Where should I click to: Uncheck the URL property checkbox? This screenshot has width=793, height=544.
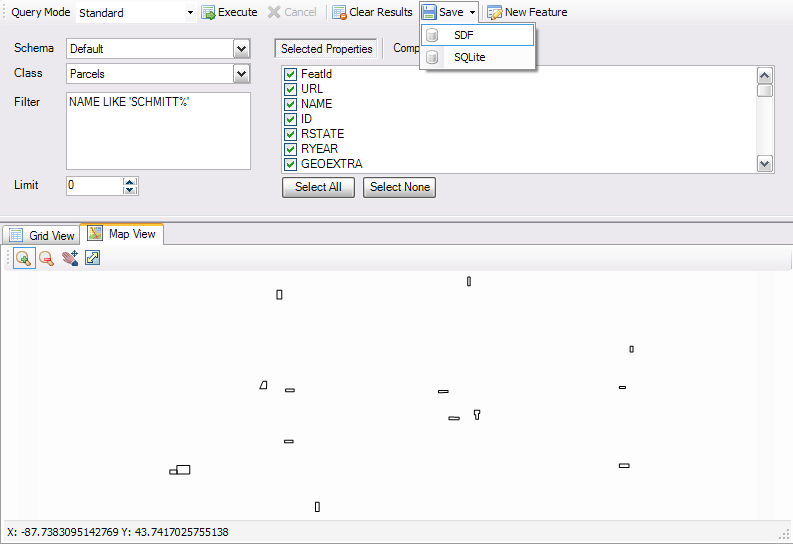coord(290,89)
